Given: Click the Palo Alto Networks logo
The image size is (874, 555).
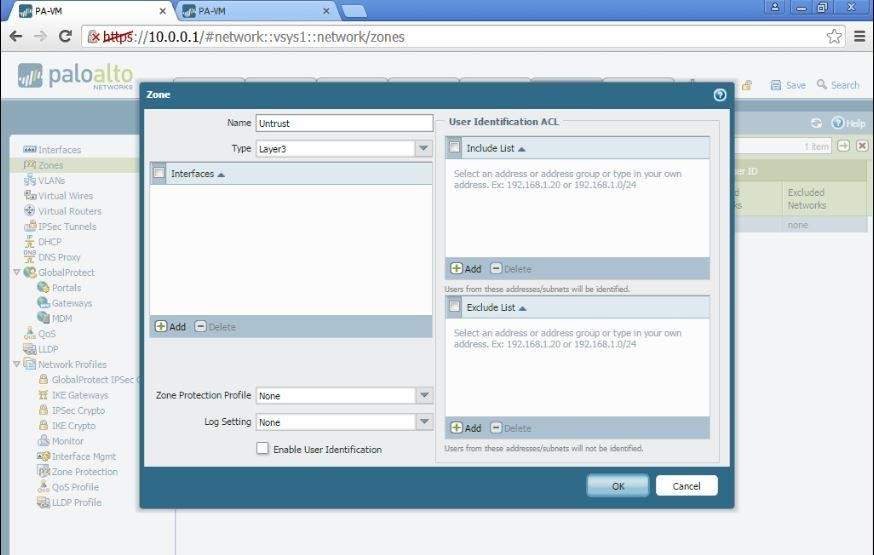Looking at the screenshot, I should (x=75, y=77).
